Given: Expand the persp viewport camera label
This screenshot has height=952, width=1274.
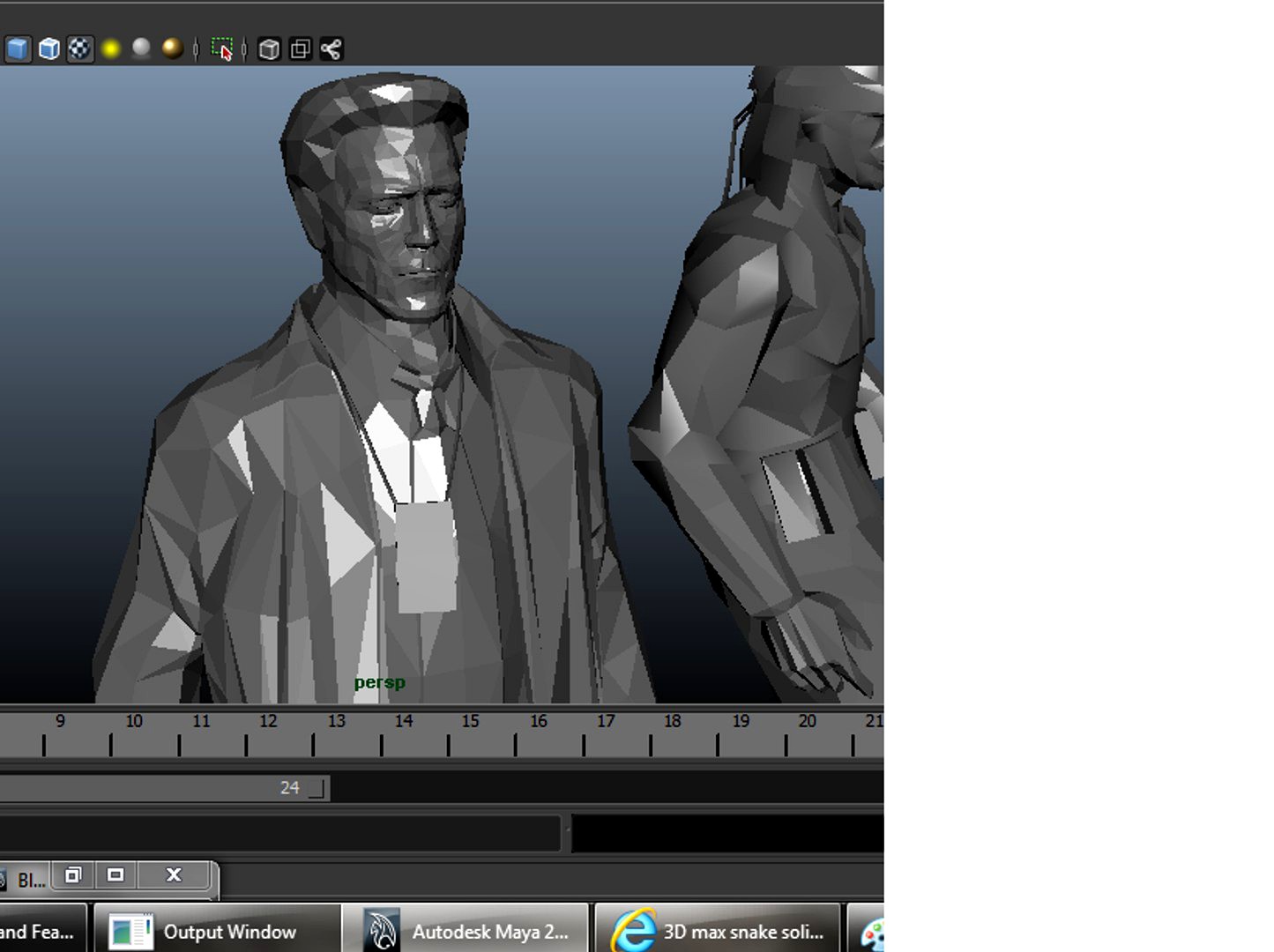Looking at the screenshot, I should click(379, 681).
